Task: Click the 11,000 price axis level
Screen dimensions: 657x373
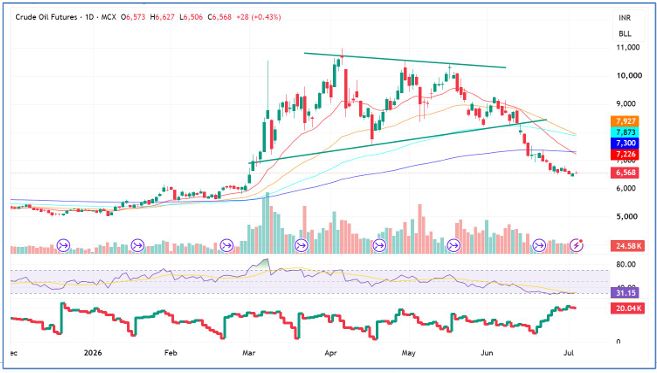Action: (x=629, y=47)
